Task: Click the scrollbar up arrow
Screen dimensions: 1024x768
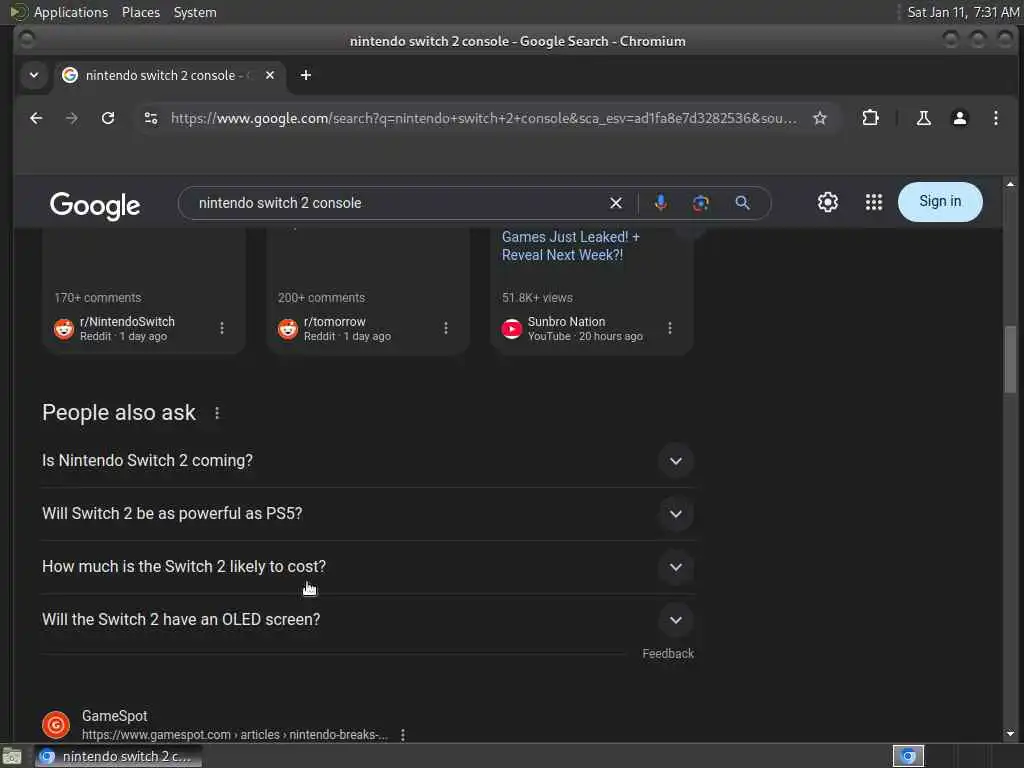Action: [1010, 184]
